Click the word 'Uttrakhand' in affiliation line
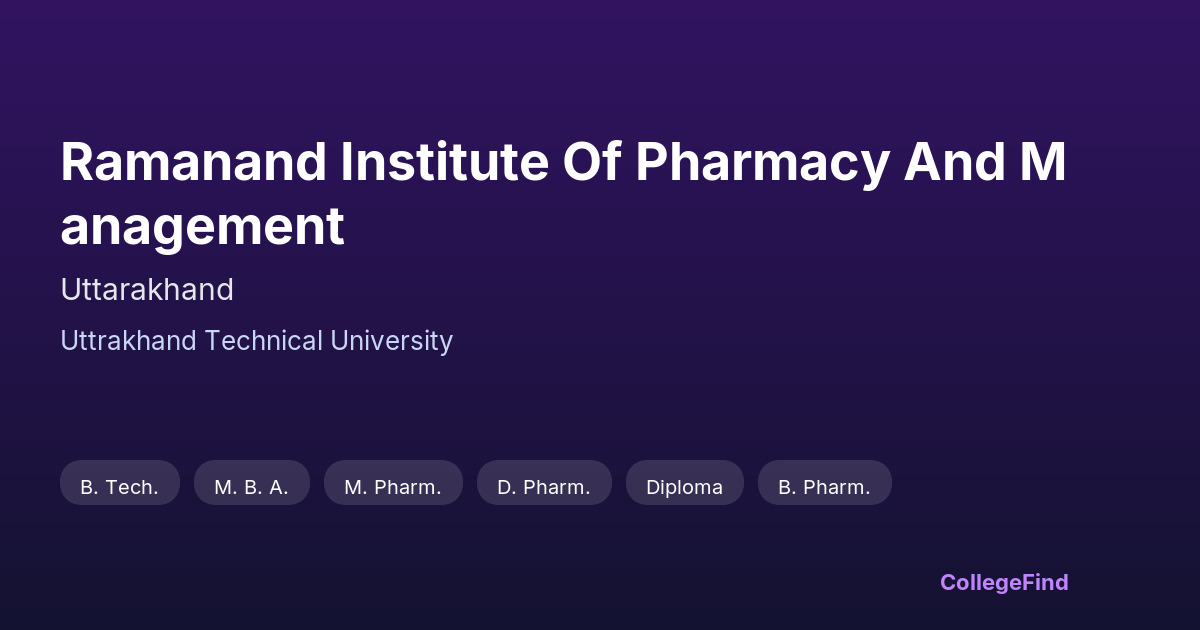Image resolution: width=1200 pixels, height=630 pixels. [128, 341]
